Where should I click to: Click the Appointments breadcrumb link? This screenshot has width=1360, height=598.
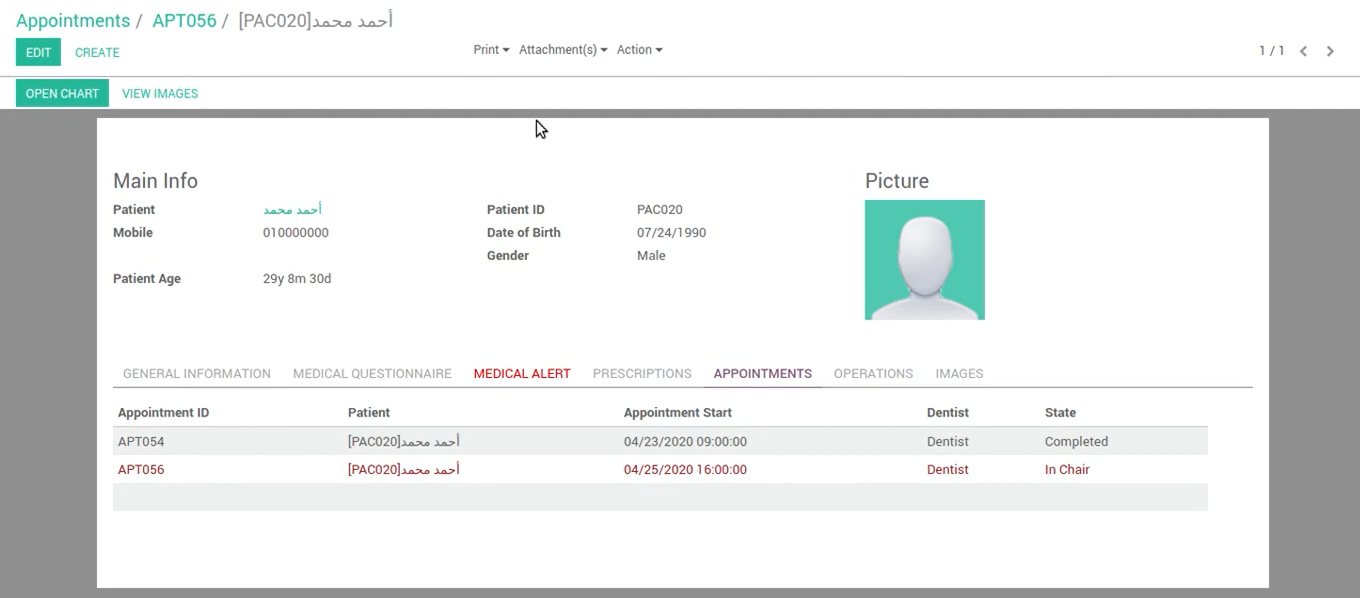73,21
